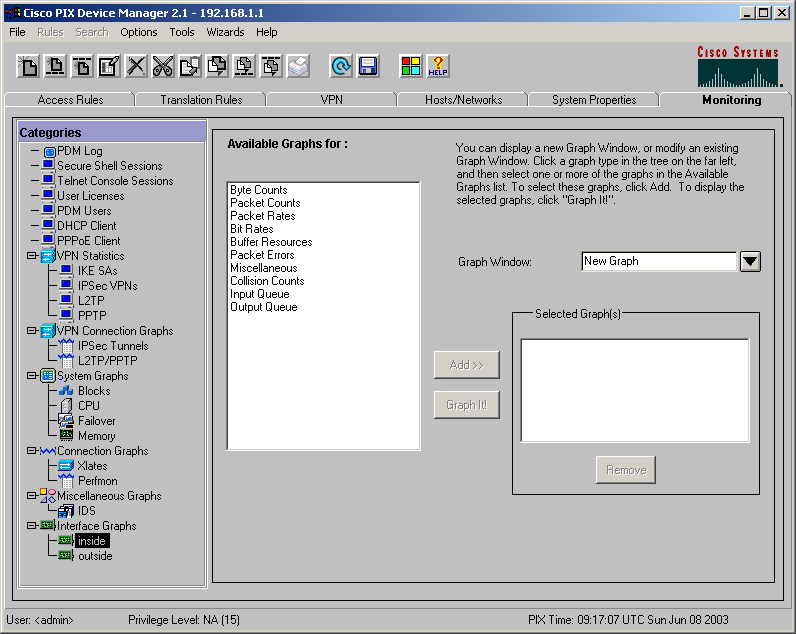796x634 pixels.
Task: Switch to the Translation Rules tab
Action: click(201, 100)
